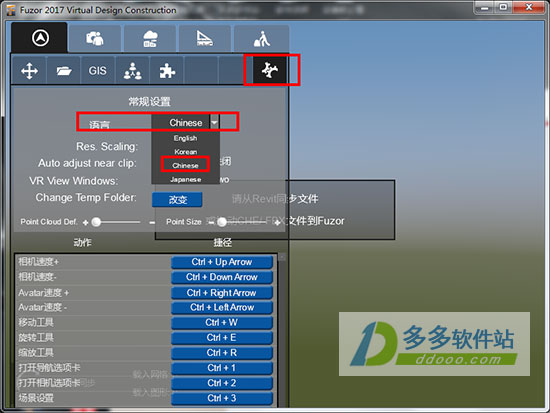Choose English in language list

tap(185, 138)
